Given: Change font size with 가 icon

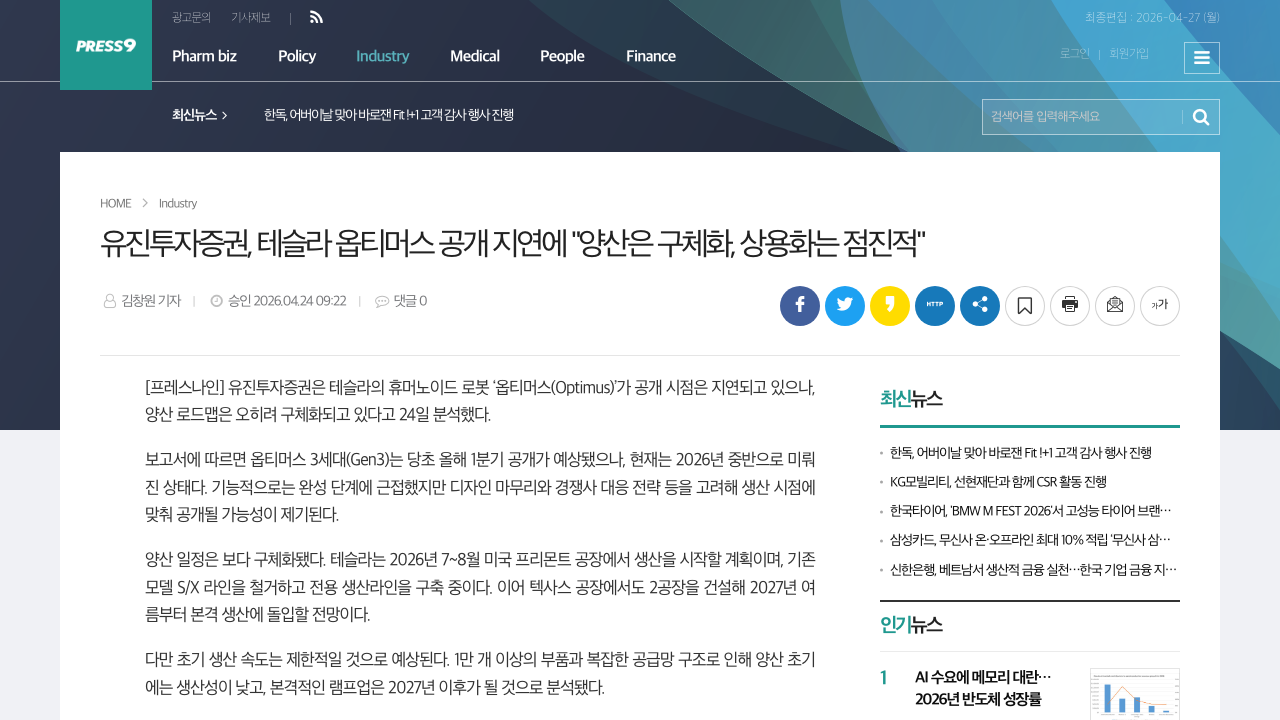Looking at the screenshot, I should click(1160, 306).
